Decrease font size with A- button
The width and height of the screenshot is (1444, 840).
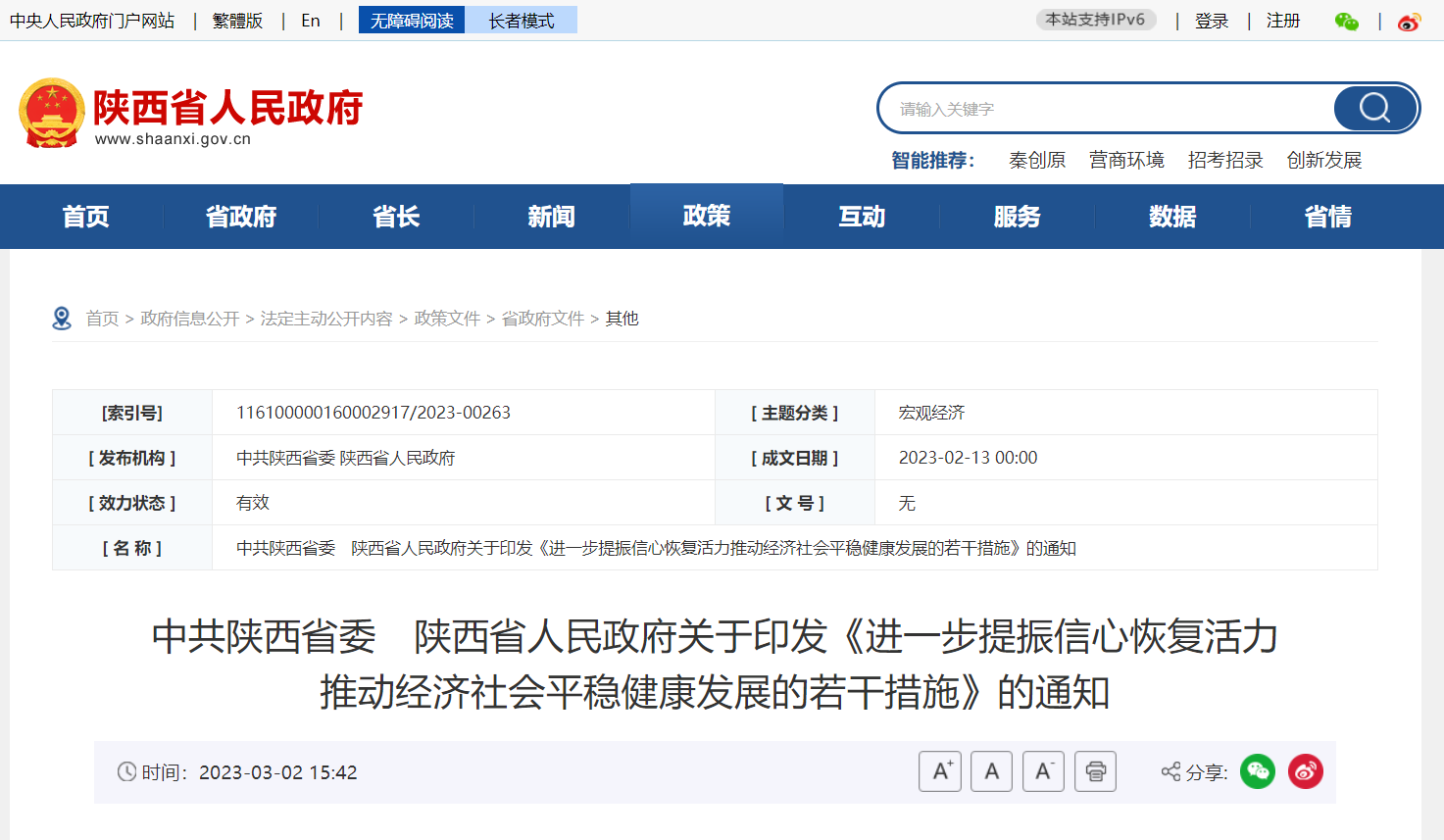[1043, 771]
